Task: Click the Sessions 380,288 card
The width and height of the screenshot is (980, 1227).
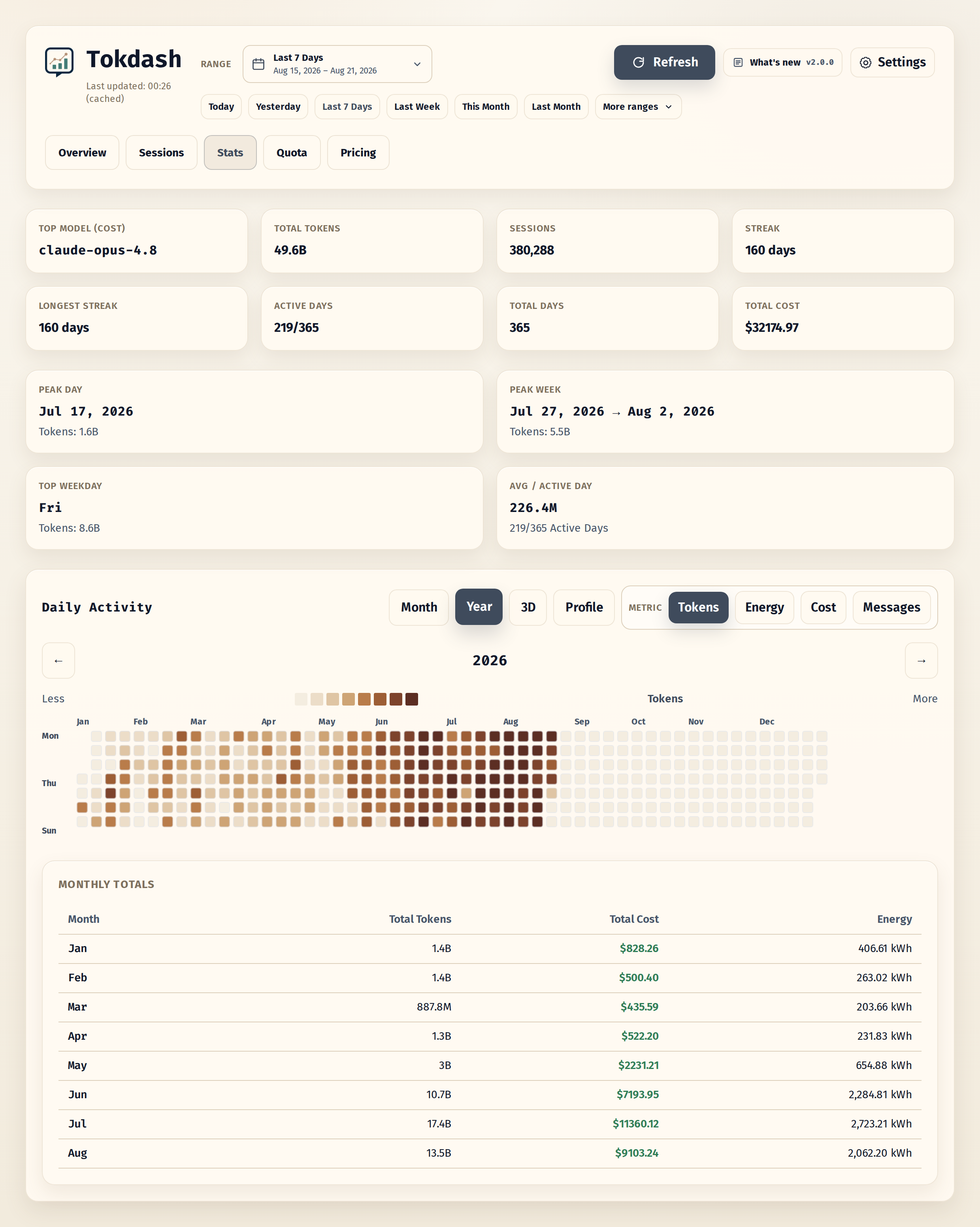Action: coord(608,241)
